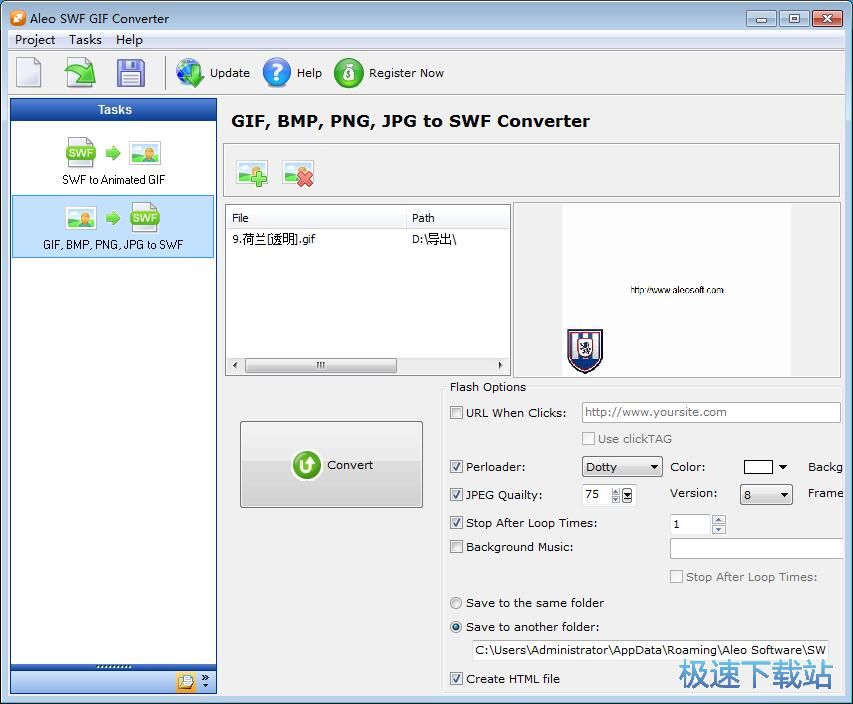
Task: Click the Path column header
Action: 458,218
